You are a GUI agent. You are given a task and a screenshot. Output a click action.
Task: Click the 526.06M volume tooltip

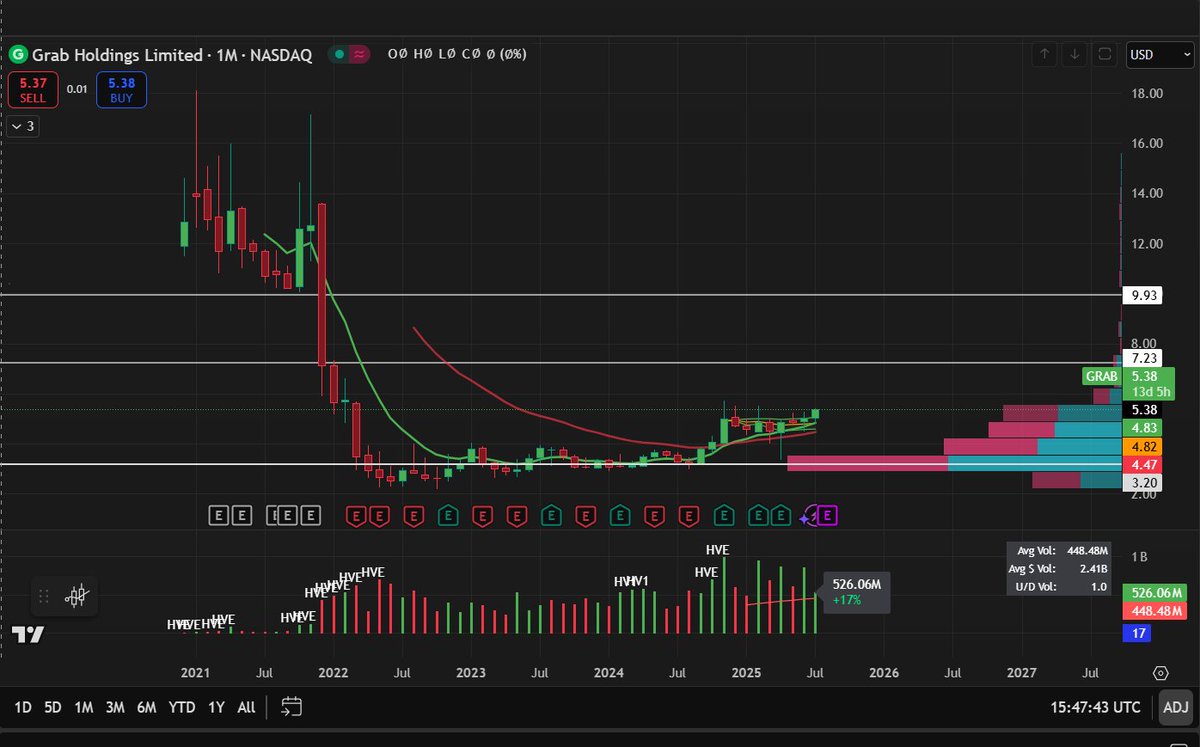point(856,591)
